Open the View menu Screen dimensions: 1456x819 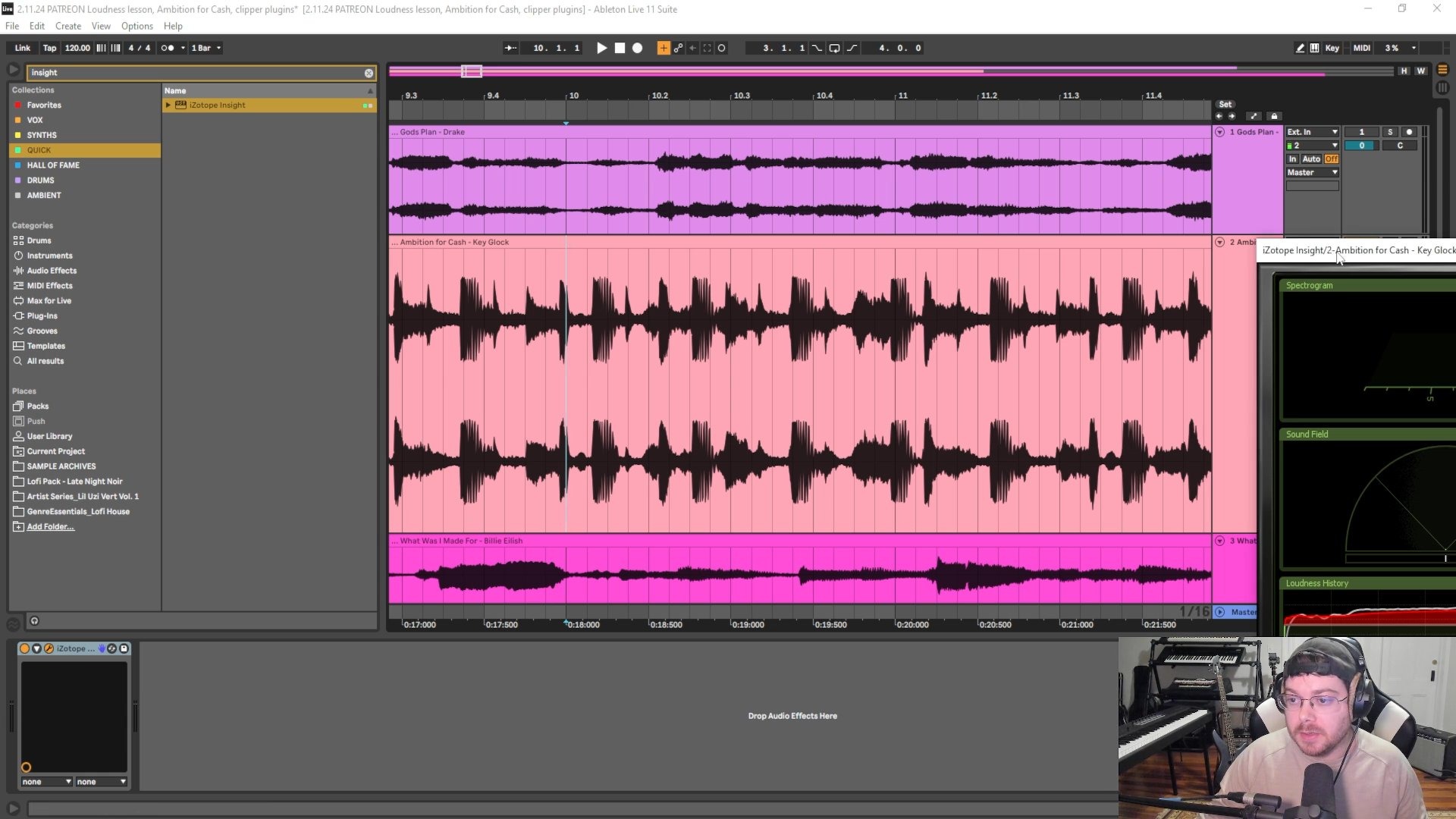[x=101, y=26]
